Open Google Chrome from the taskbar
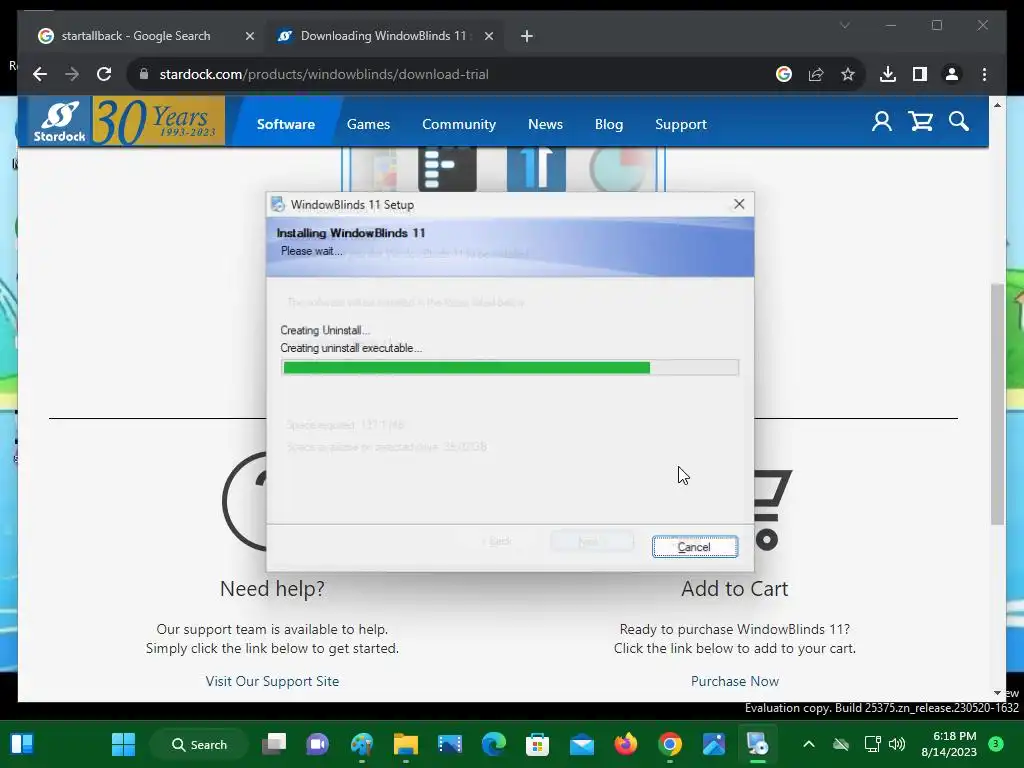Image resolution: width=1024 pixels, height=768 pixels. (x=670, y=744)
